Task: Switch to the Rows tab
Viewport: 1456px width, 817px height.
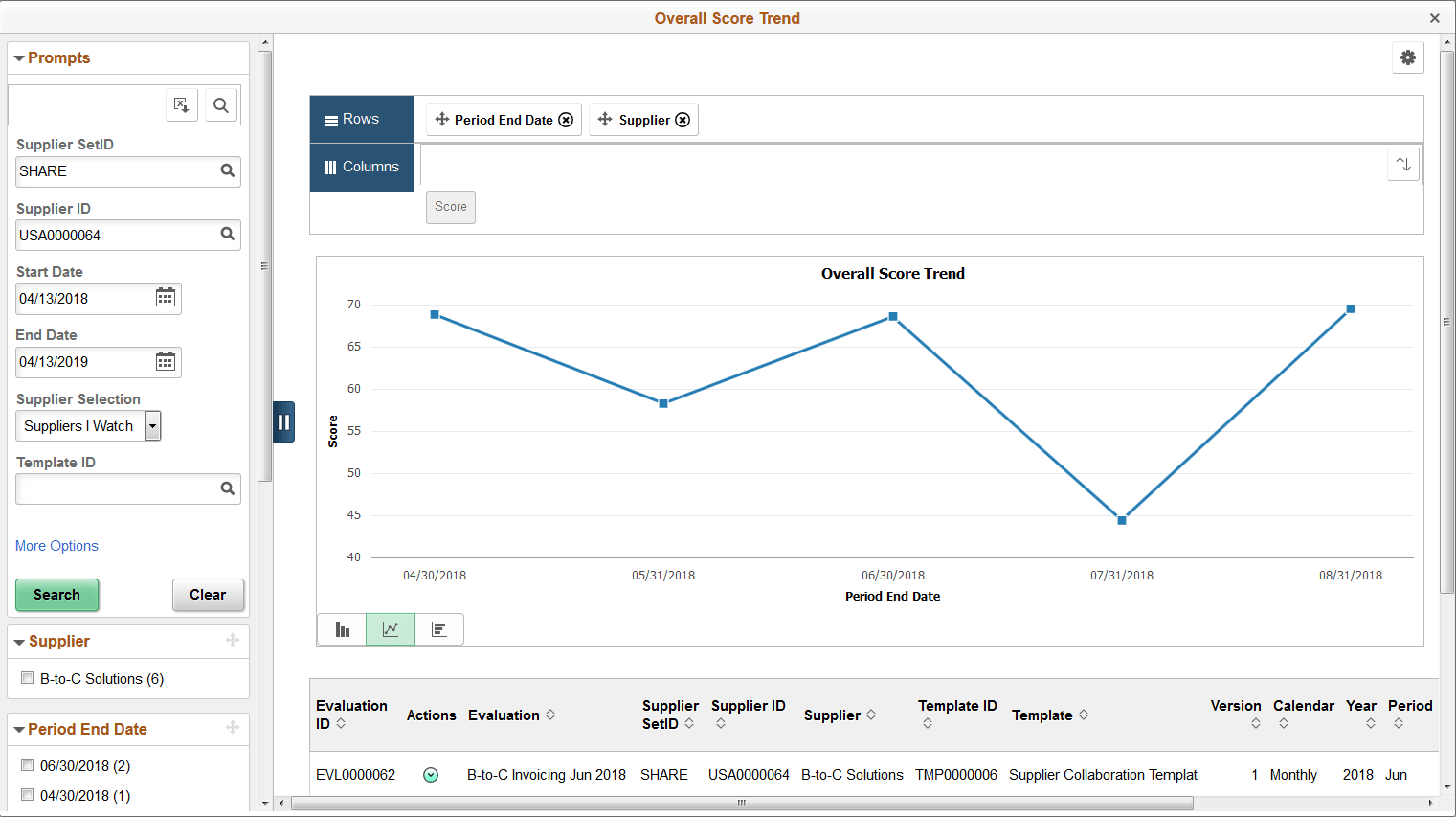Action: click(361, 119)
